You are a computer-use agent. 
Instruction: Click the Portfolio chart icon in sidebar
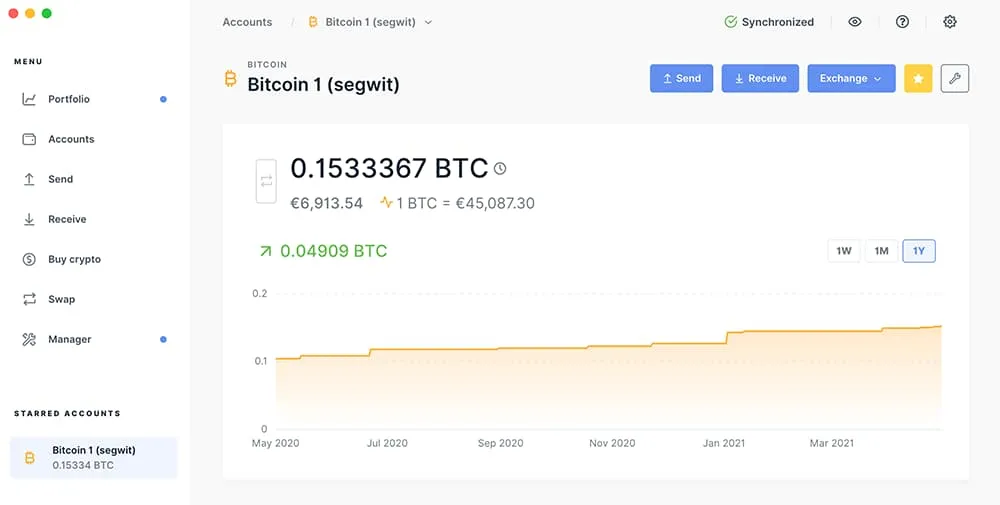[x=29, y=99]
